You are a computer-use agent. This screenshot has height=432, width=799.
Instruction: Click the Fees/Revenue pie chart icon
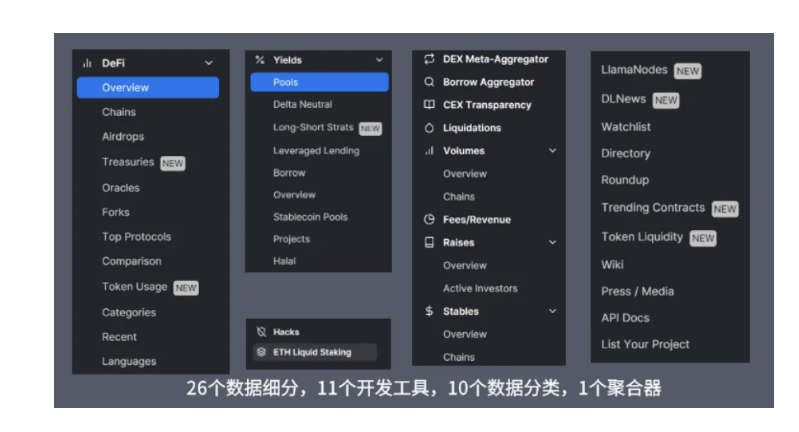430,220
